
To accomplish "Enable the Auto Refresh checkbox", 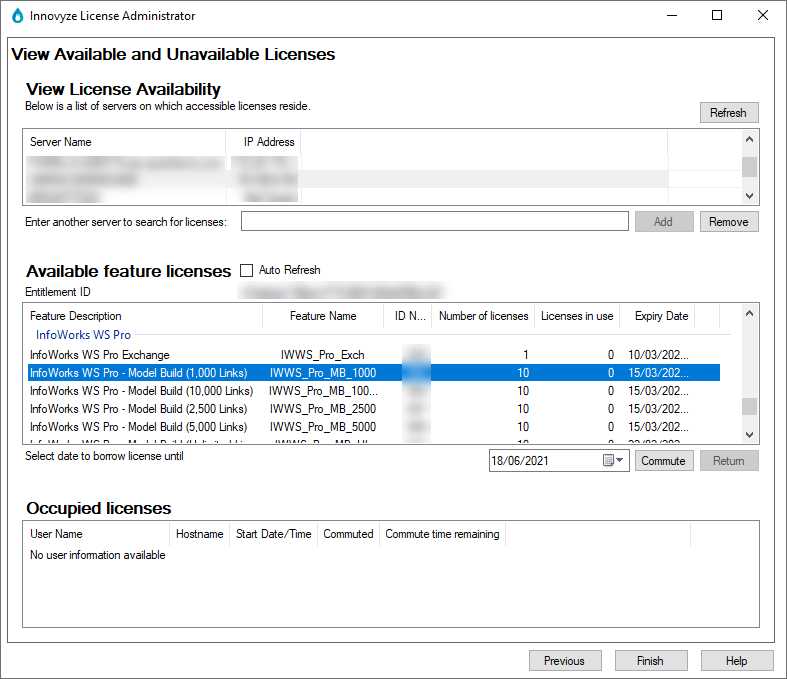I will click(x=246, y=270).
